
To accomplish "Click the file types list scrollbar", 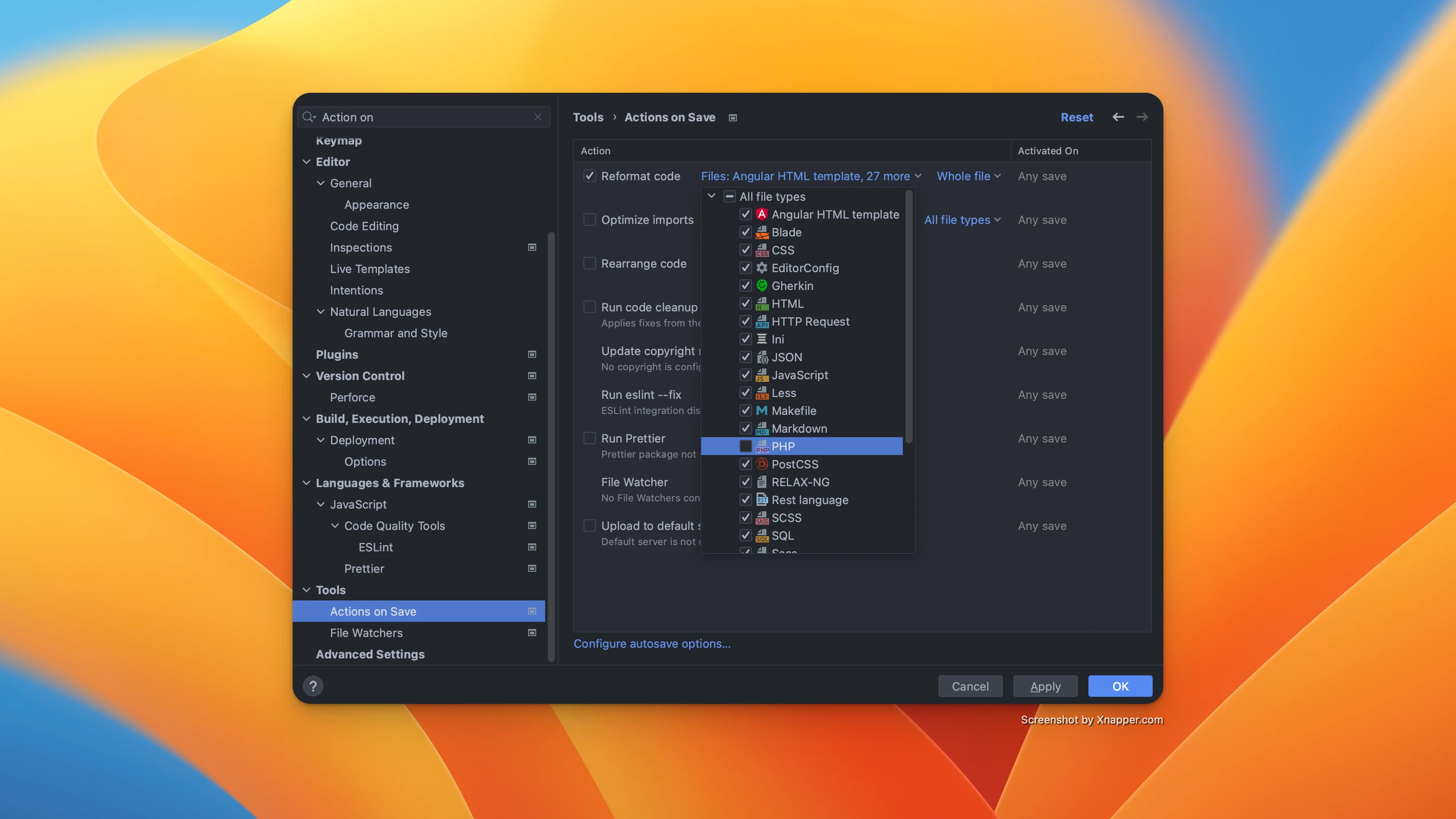I will point(909,317).
